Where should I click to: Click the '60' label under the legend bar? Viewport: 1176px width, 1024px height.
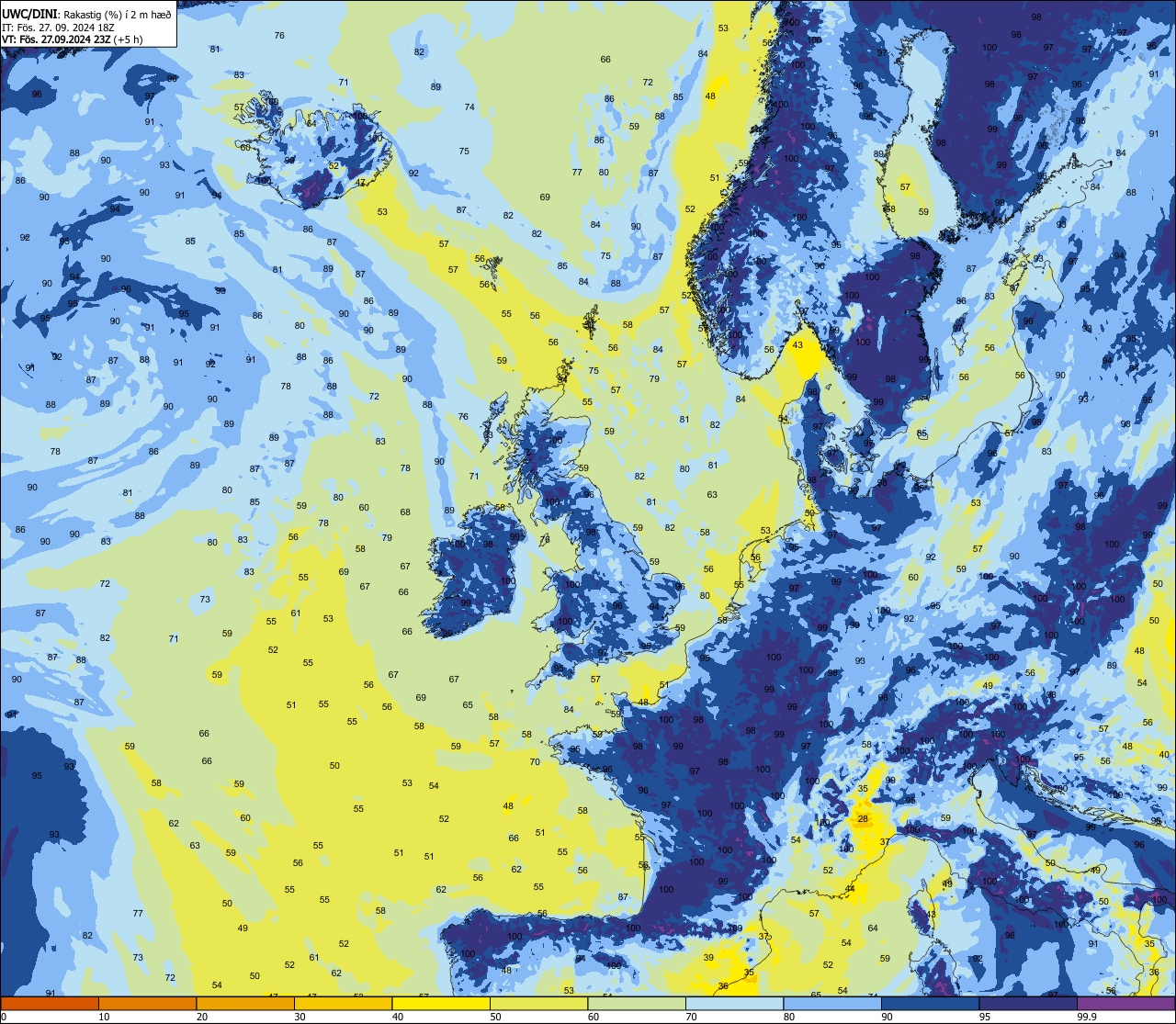point(594,1017)
